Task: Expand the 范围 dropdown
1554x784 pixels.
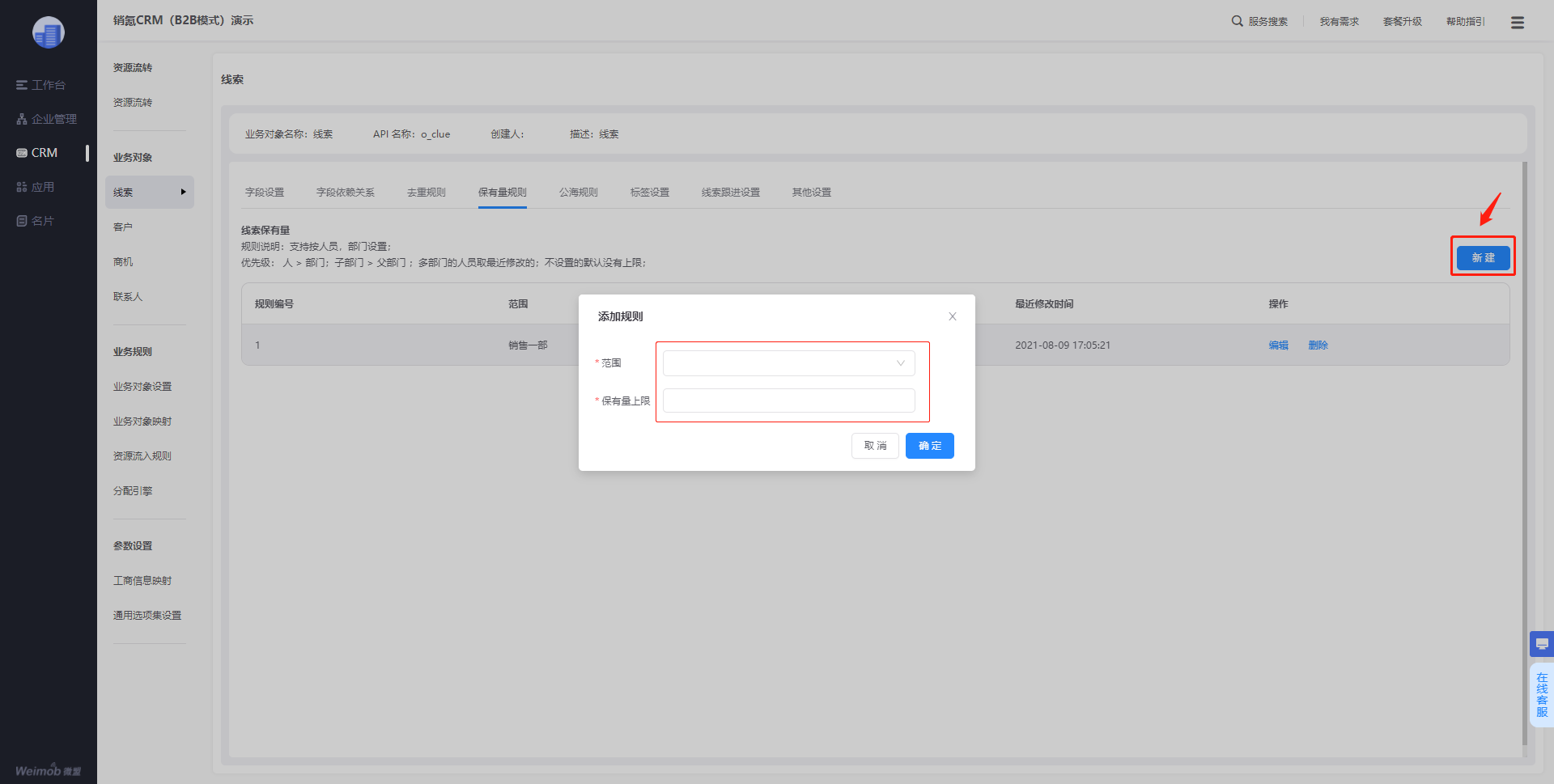Action: (x=788, y=363)
